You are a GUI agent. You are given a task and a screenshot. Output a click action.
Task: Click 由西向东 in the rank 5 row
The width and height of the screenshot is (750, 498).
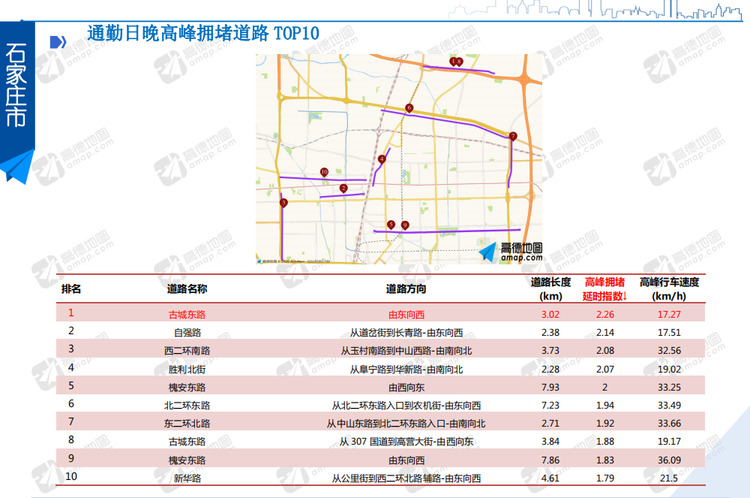[x=406, y=387]
